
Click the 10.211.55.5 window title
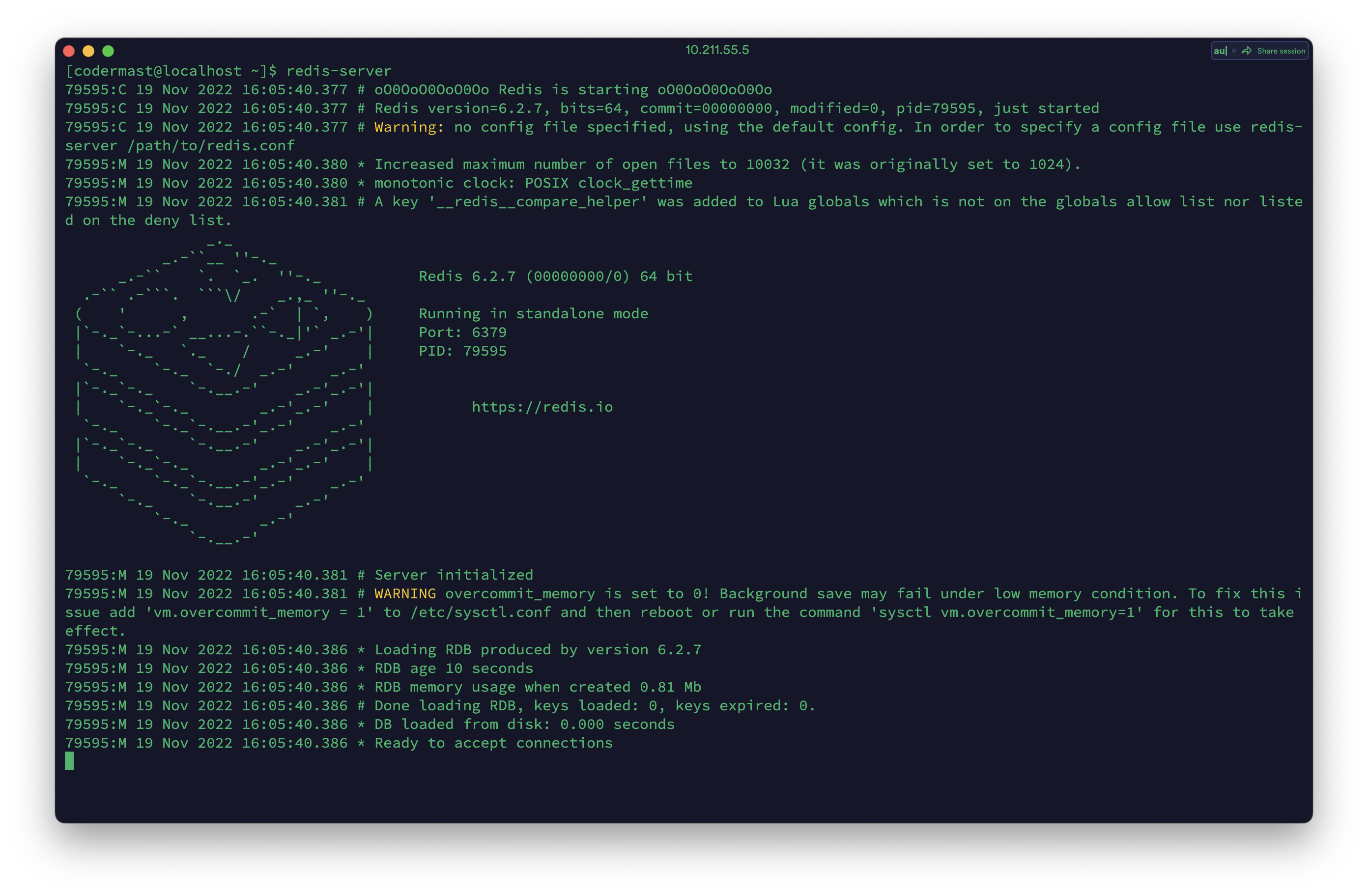(717, 50)
